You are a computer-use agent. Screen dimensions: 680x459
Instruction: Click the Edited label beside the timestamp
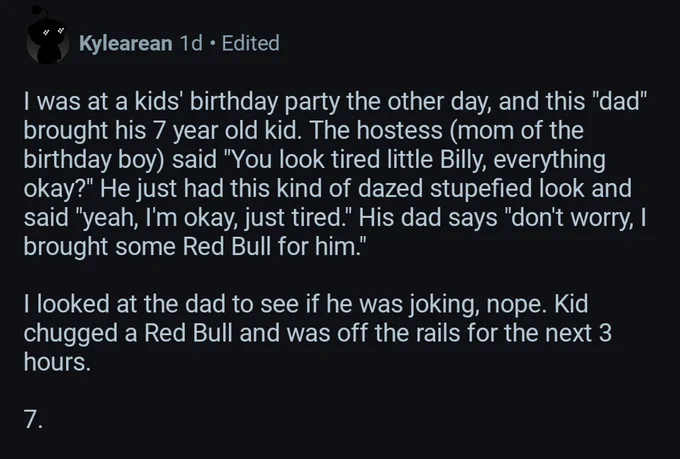click(x=251, y=43)
